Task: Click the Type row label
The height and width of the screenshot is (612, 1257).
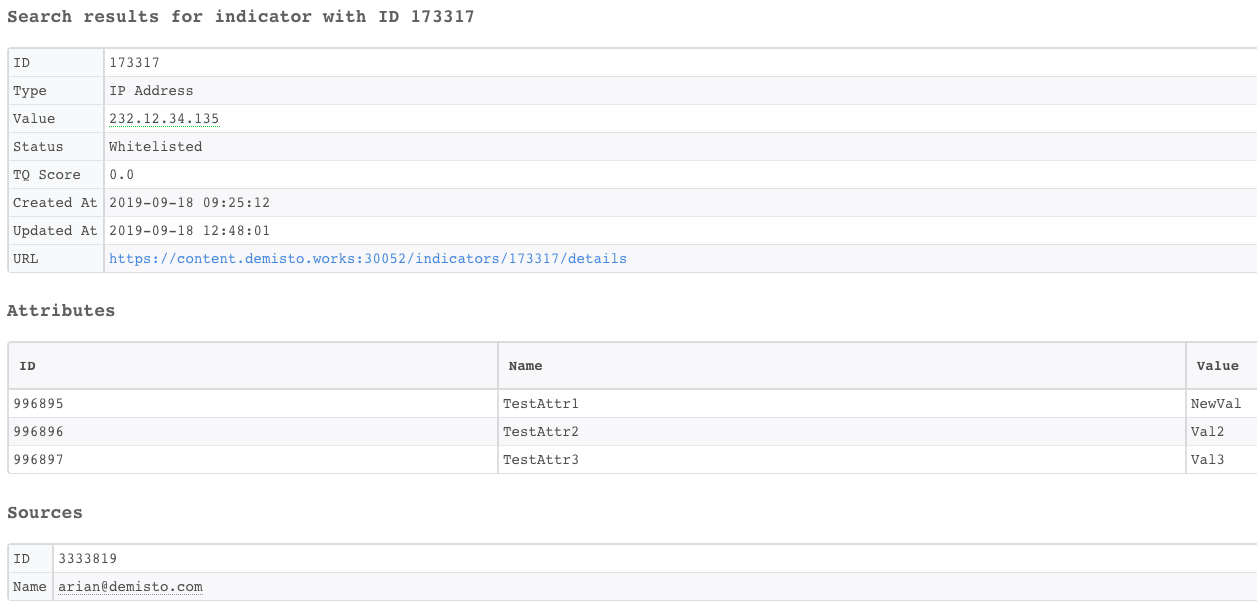Action: pos(30,90)
